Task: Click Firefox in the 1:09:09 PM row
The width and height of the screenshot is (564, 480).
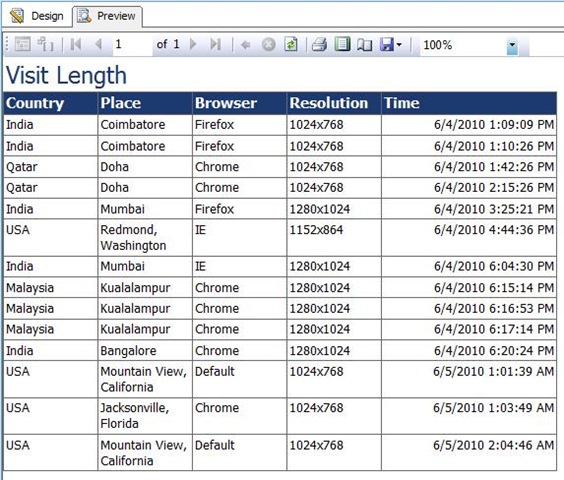Action: tap(240, 125)
